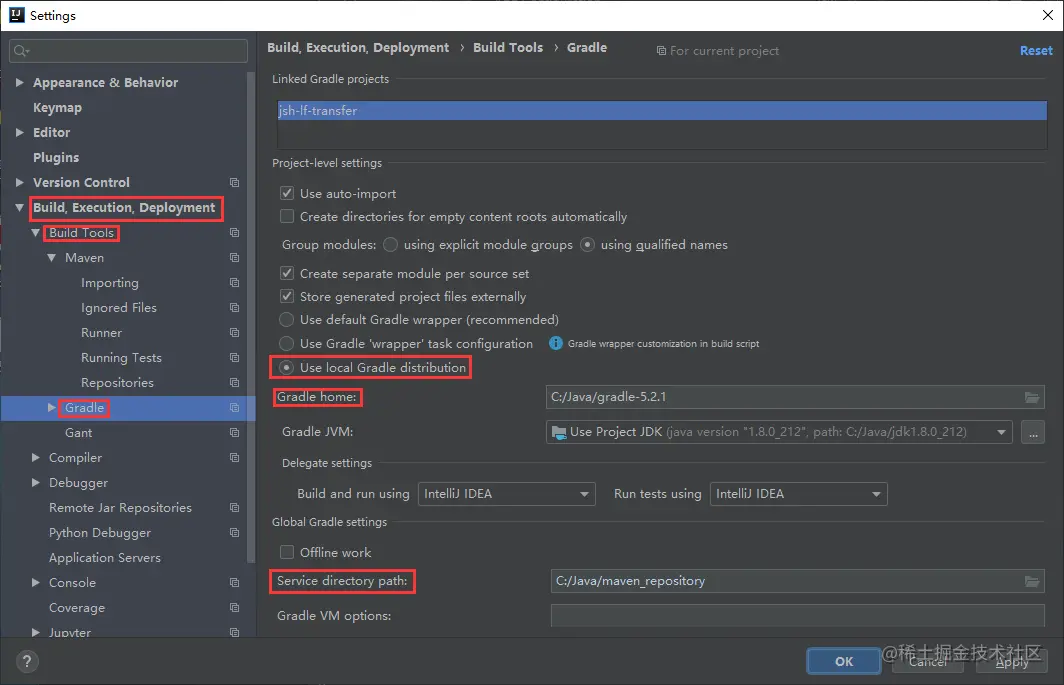Click the OK button
This screenshot has height=685, width=1064.
(x=843, y=661)
